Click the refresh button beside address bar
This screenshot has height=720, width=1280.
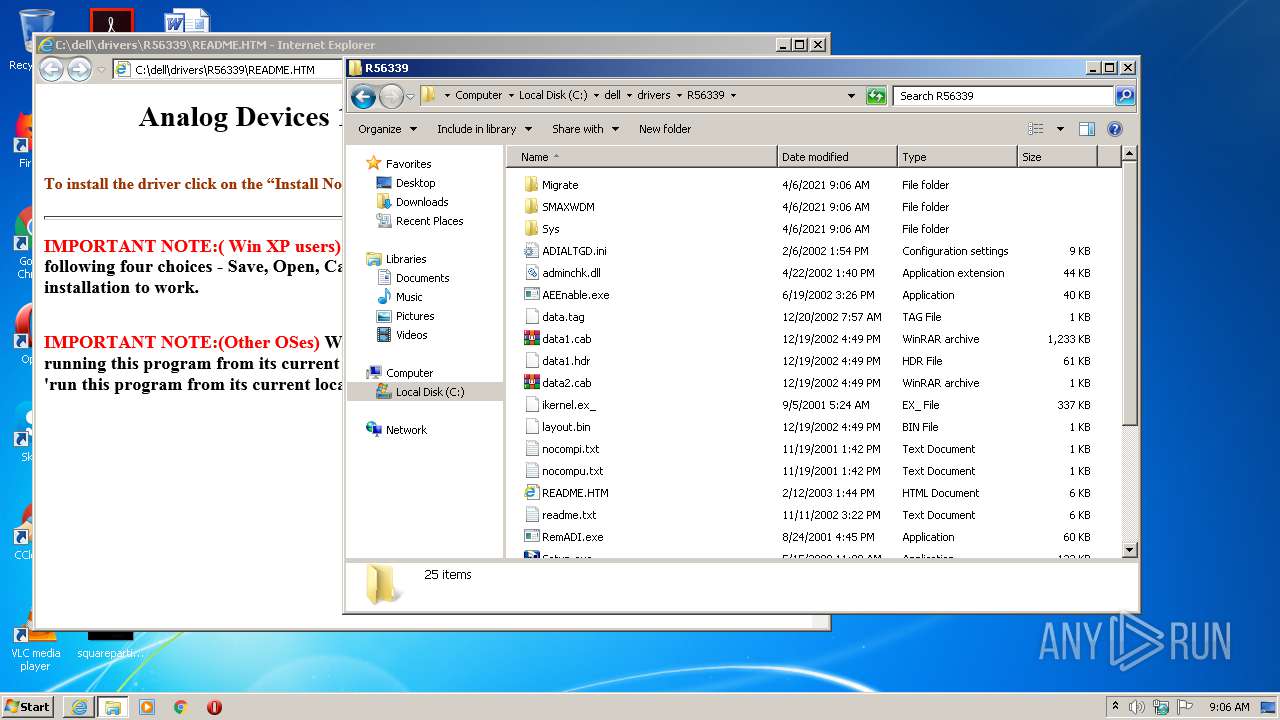pos(876,96)
